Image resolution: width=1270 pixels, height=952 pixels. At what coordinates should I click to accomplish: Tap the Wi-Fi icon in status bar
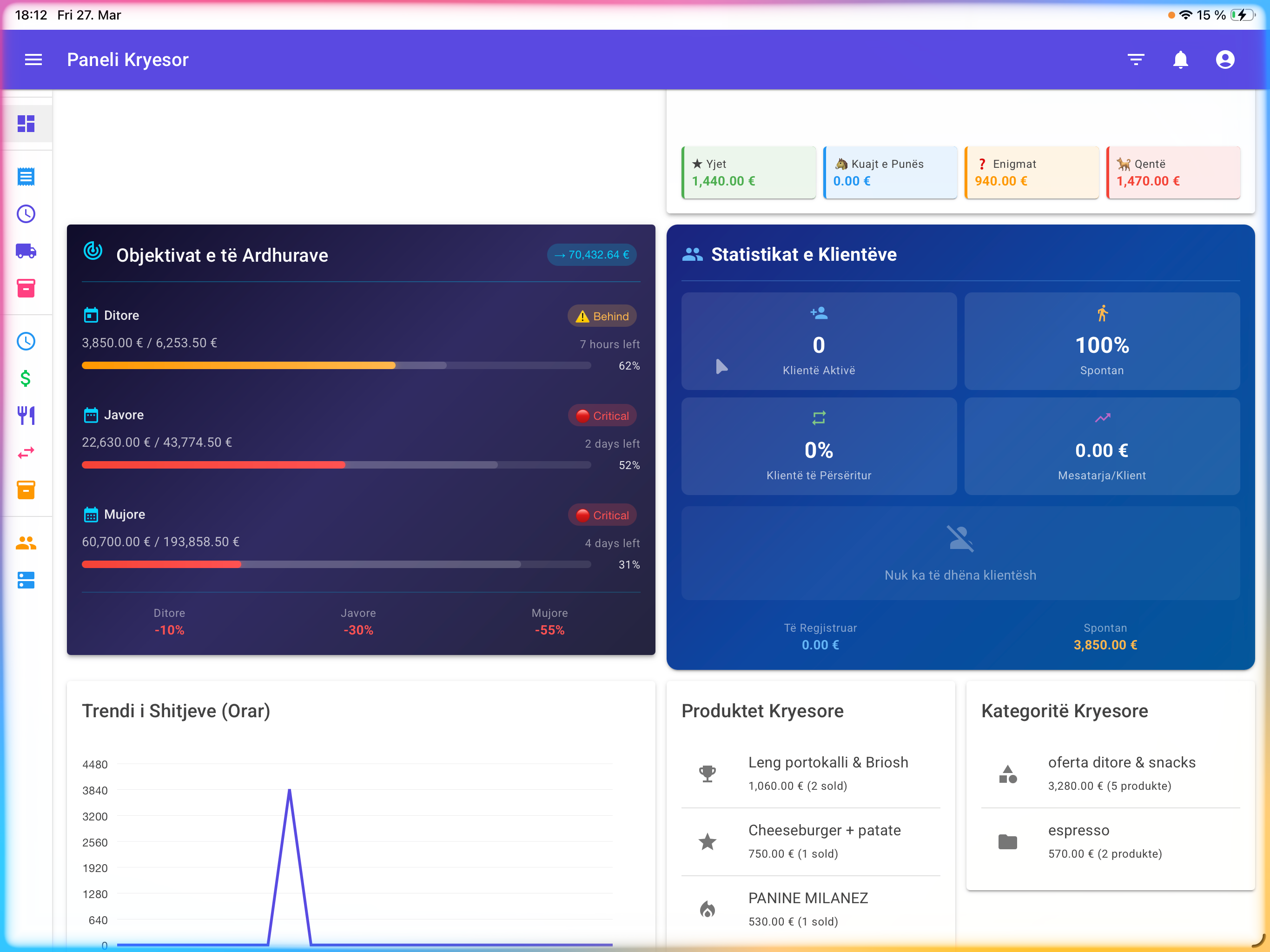pos(1185,15)
